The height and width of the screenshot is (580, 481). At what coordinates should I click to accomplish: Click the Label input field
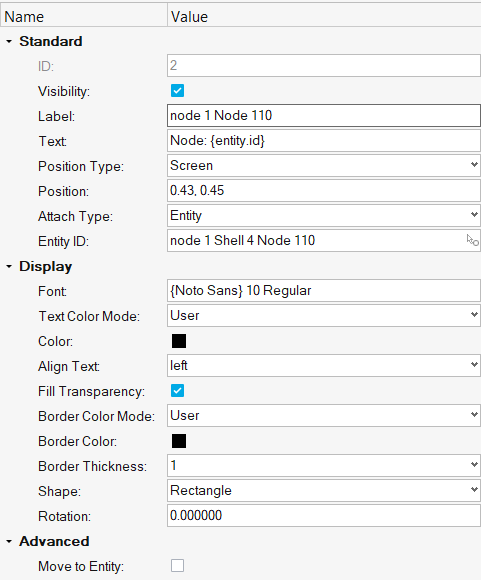point(324,115)
